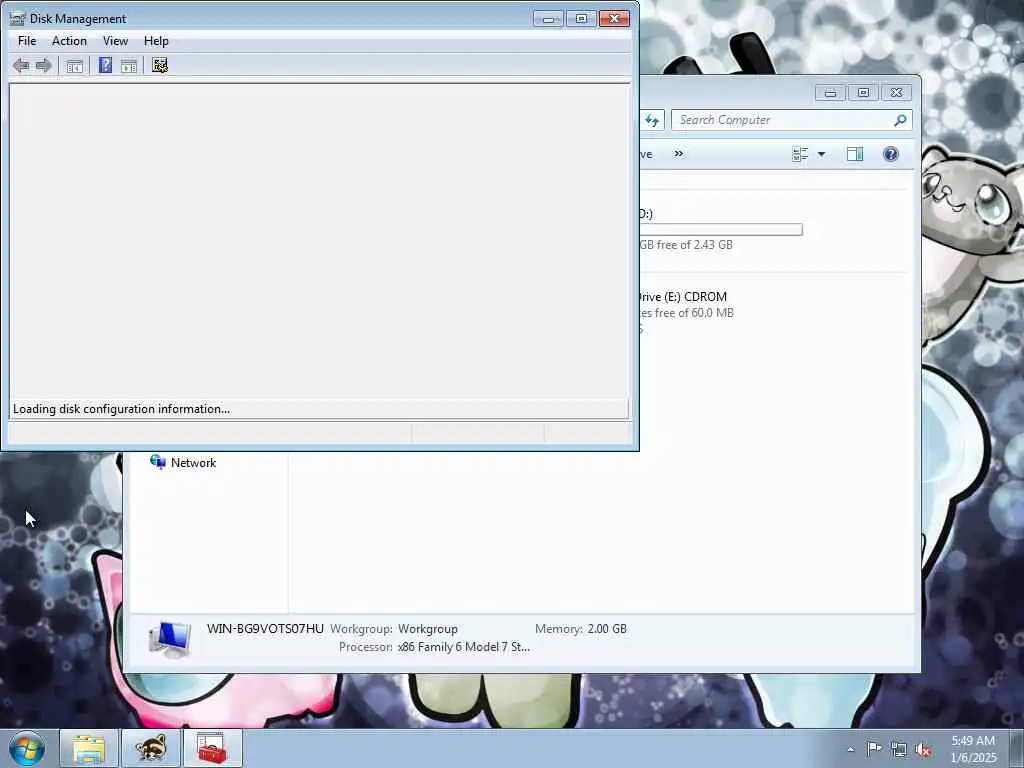Minimize the Disk Management window
The width and height of the screenshot is (1024, 768).
(549, 18)
